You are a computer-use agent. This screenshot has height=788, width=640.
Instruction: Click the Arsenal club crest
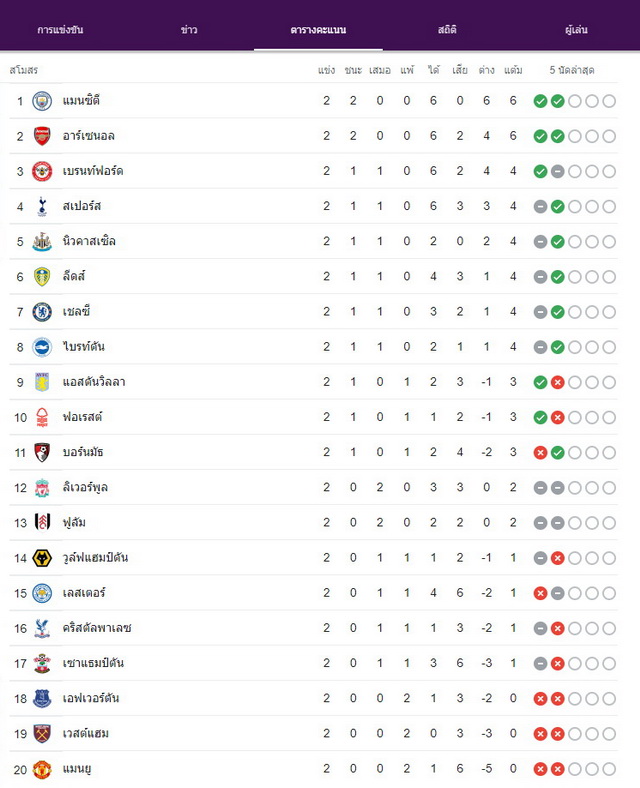click(x=42, y=136)
